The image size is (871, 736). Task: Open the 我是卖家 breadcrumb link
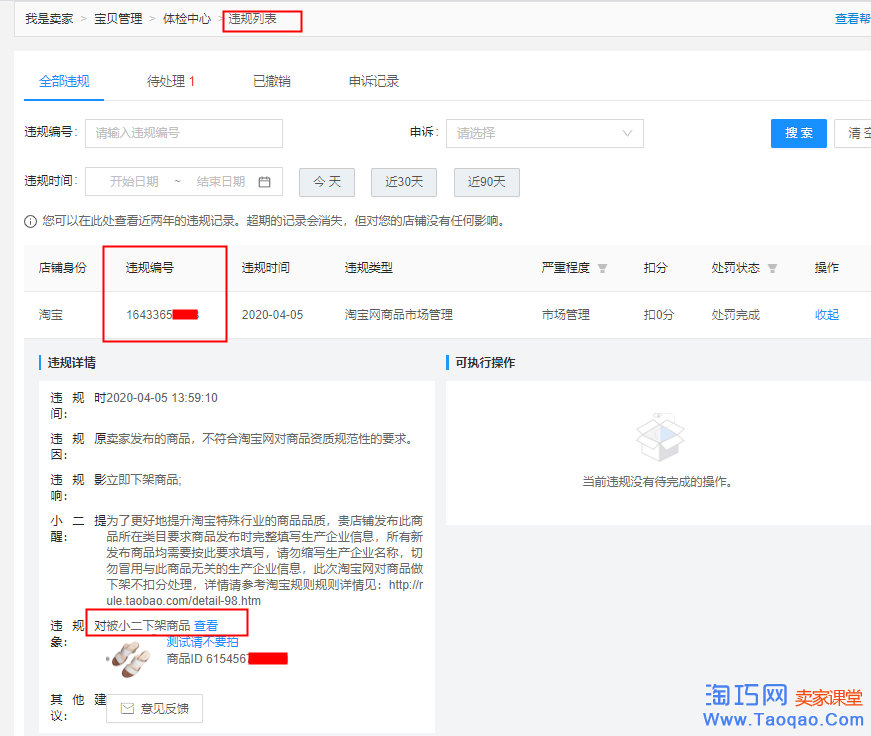[x=49, y=19]
